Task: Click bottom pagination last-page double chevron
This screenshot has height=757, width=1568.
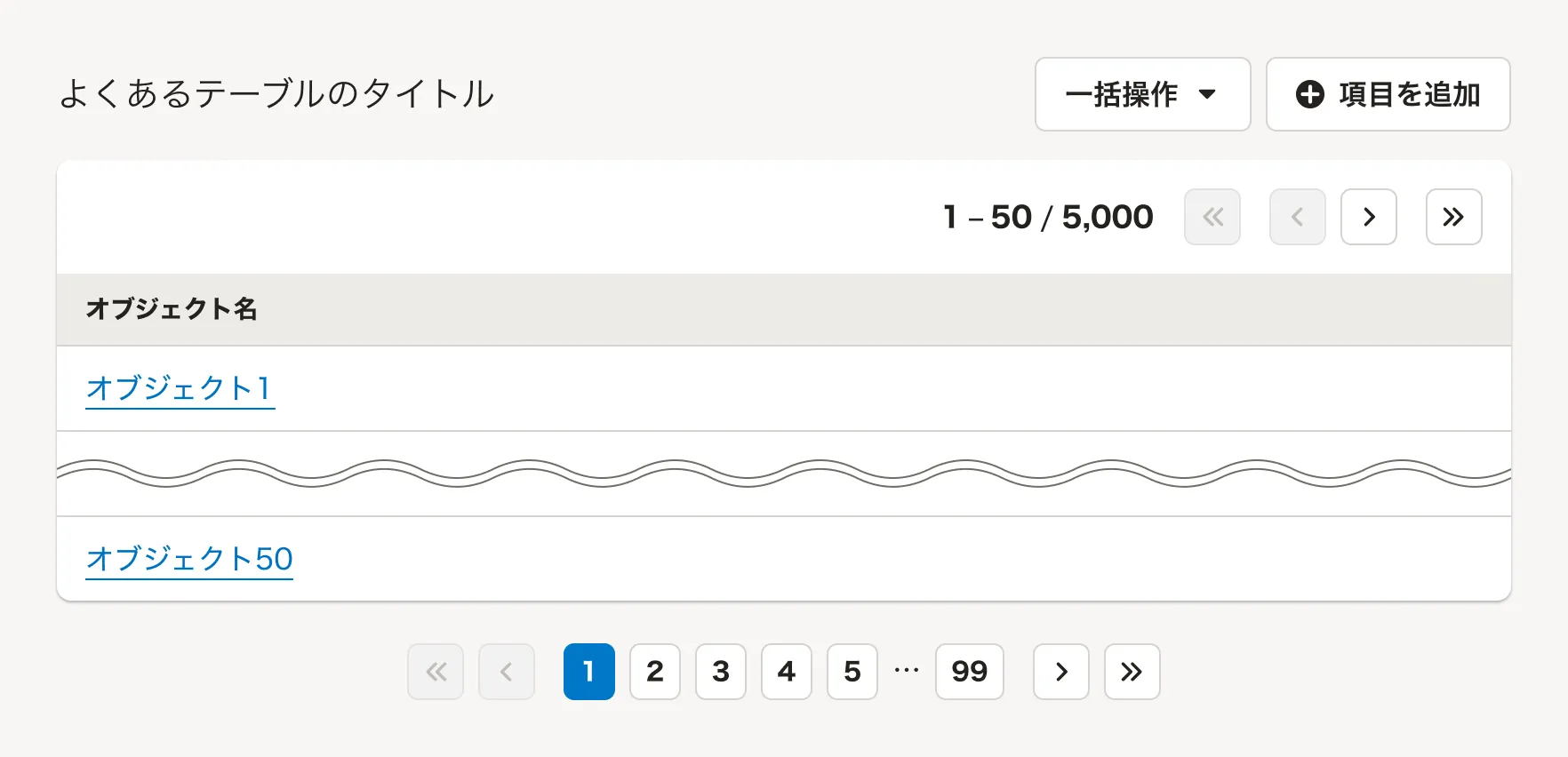Action: pos(1132,672)
